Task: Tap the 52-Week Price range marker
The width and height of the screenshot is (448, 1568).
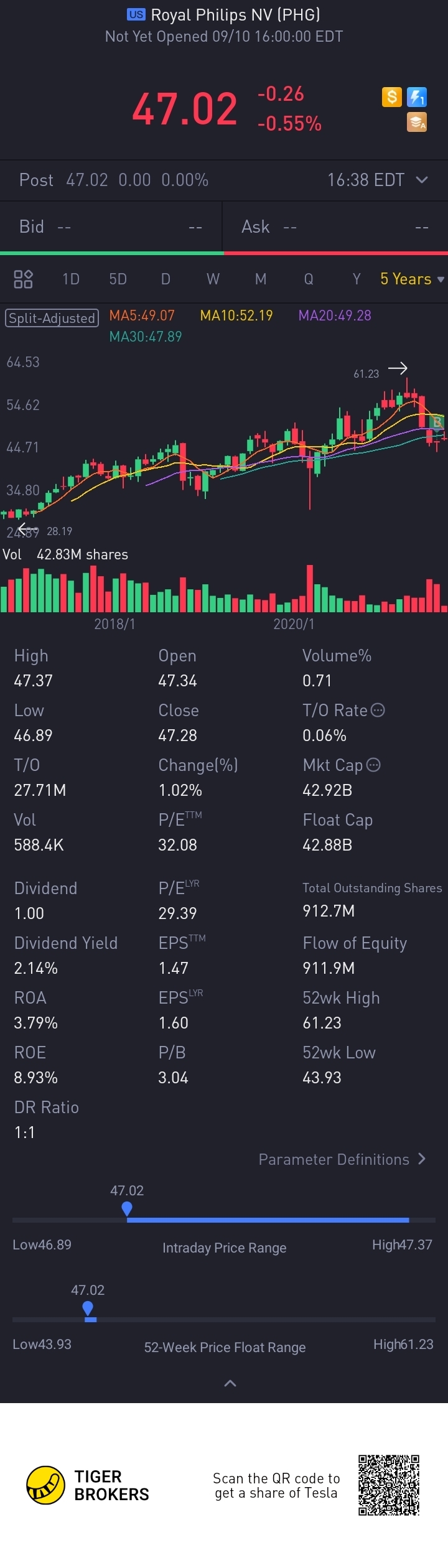Action: click(x=88, y=1309)
